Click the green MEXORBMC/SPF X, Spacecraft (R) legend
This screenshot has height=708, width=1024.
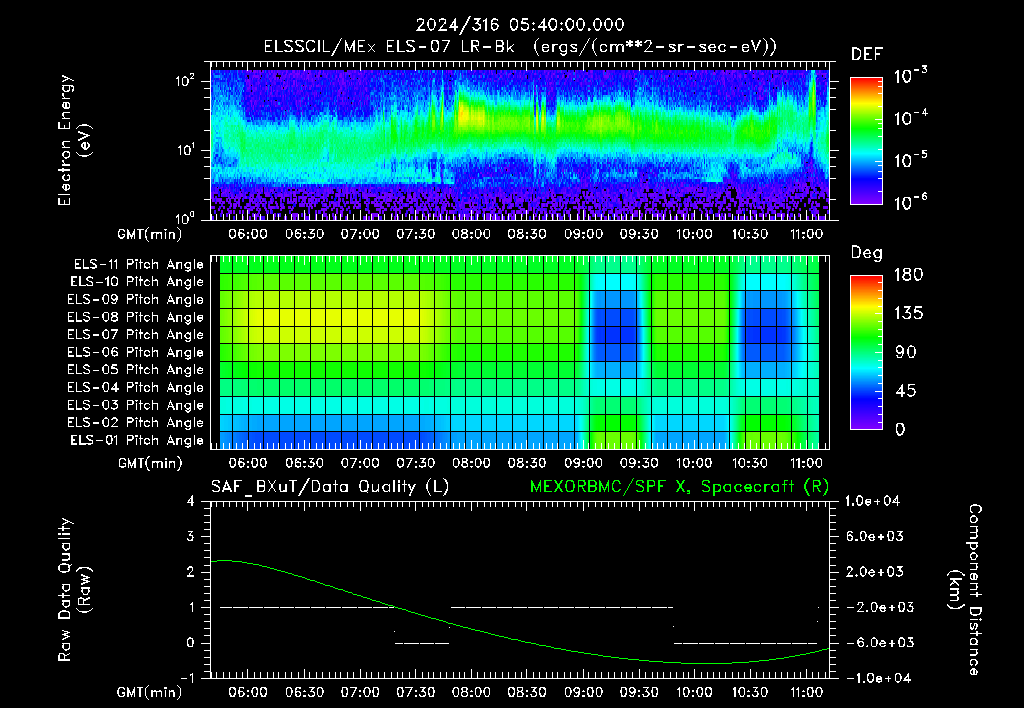click(x=679, y=487)
